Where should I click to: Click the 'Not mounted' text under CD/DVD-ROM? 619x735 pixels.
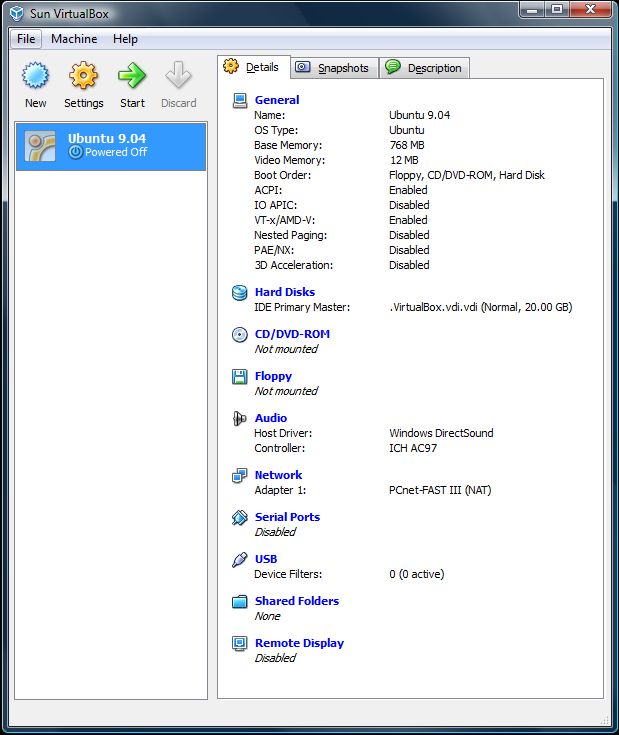coord(286,349)
